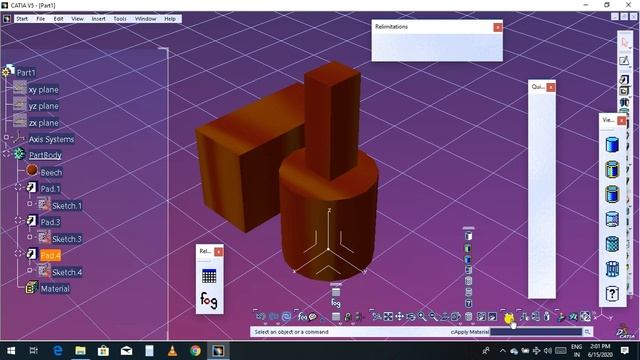Open Windows Start button
The width and height of the screenshot is (640, 360).
coord(11,351)
